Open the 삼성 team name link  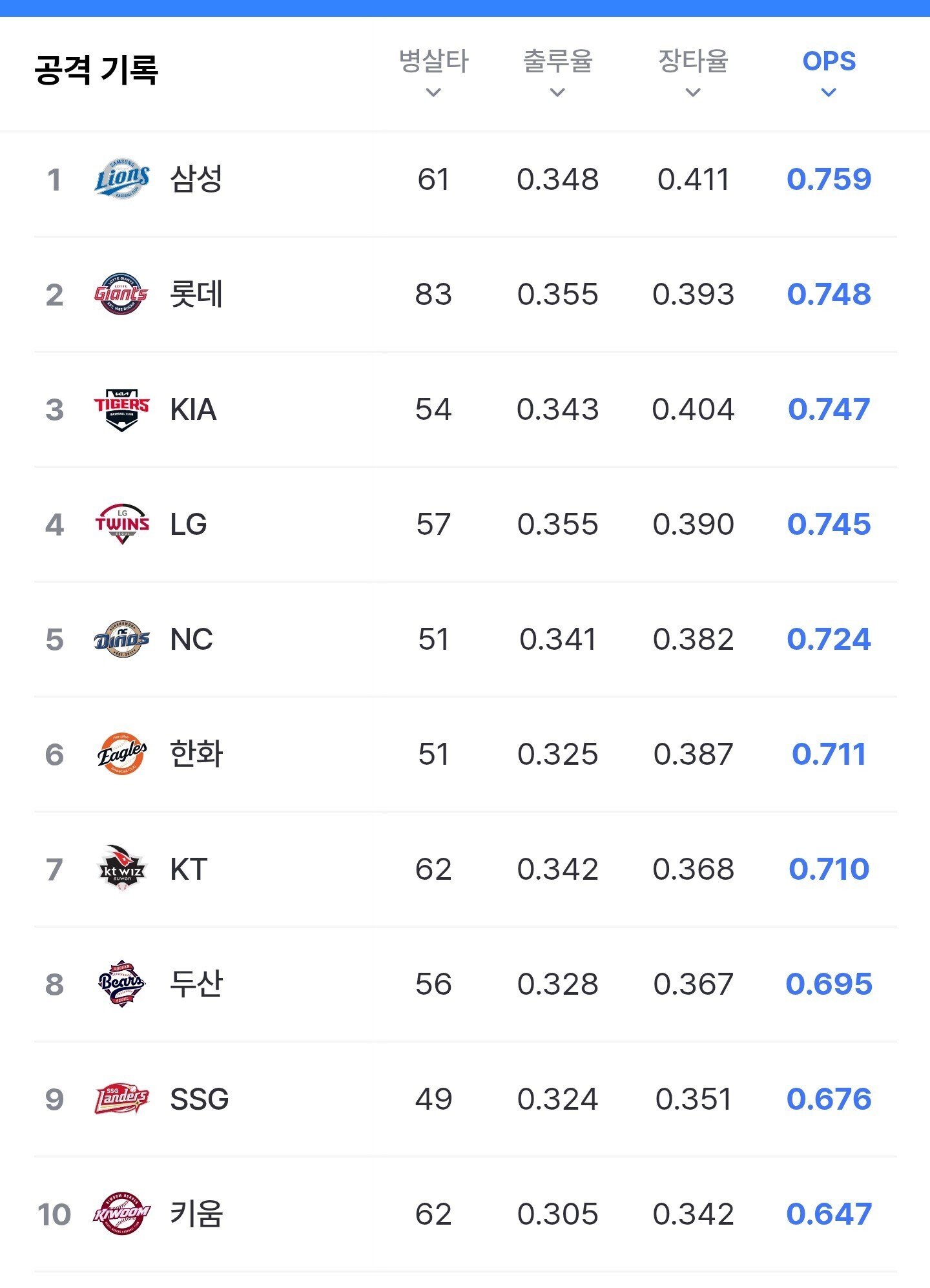coord(196,179)
